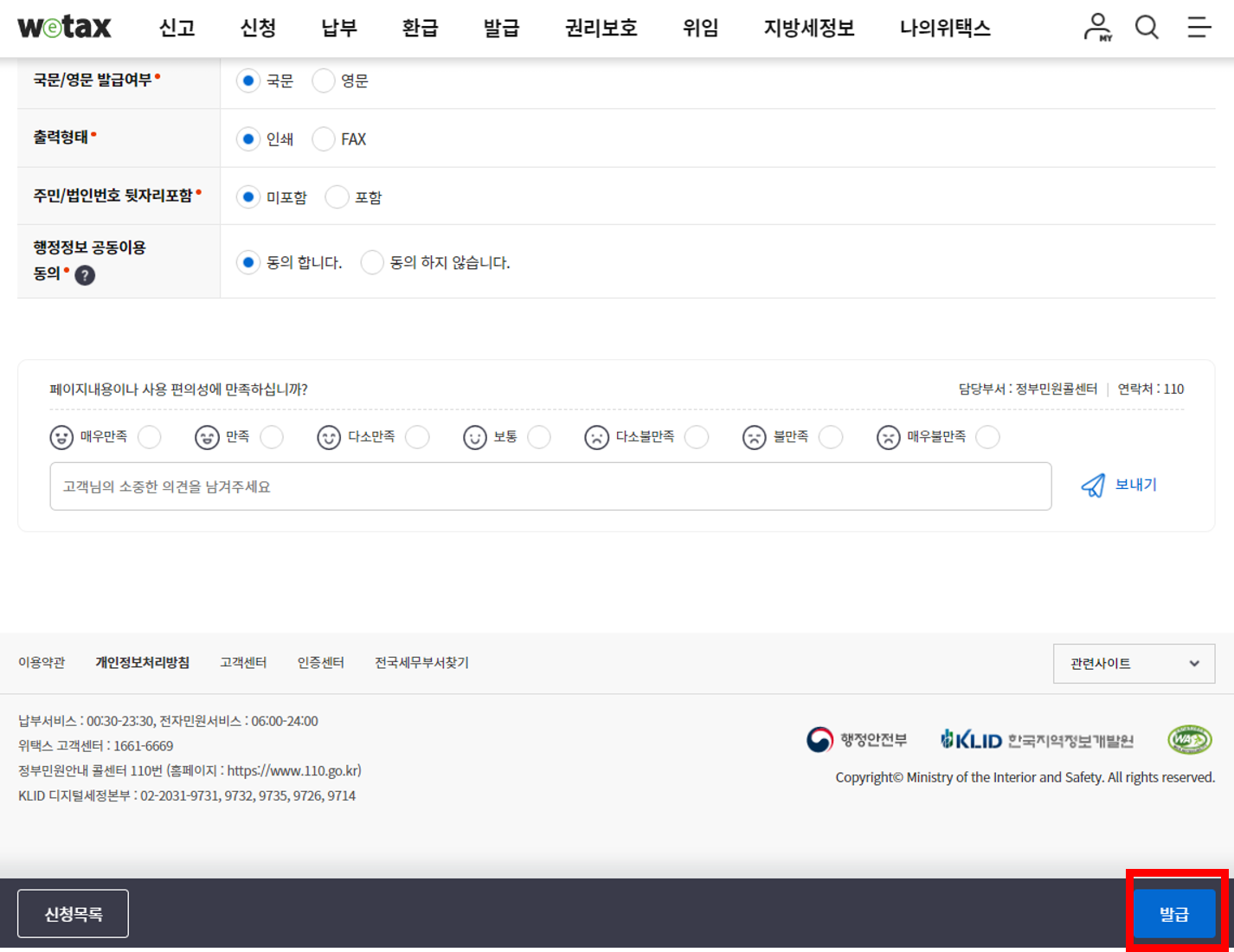Click the help icon next to 행정정보 공동이용 동의
1234x952 pixels.
(x=84, y=275)
